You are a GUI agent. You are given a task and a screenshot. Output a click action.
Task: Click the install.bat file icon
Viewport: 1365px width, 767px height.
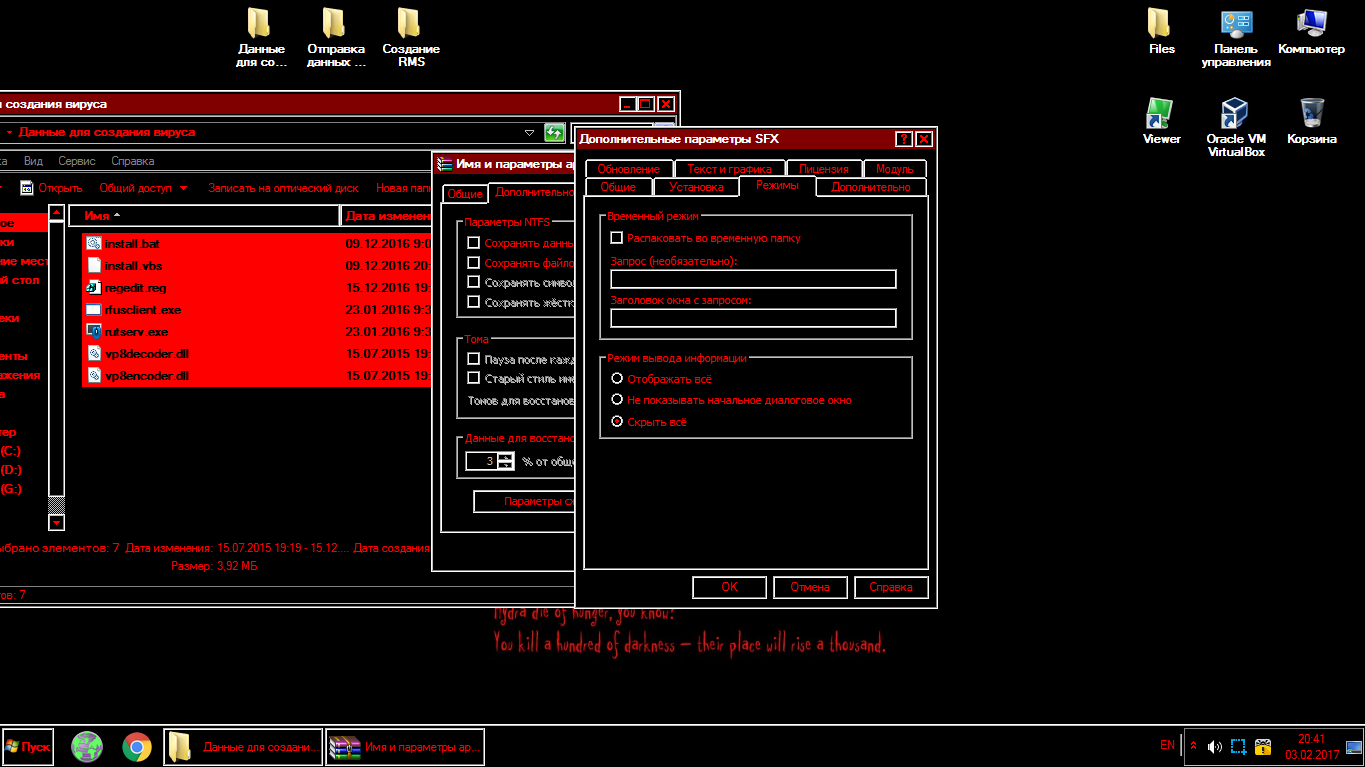coord(94,243)
